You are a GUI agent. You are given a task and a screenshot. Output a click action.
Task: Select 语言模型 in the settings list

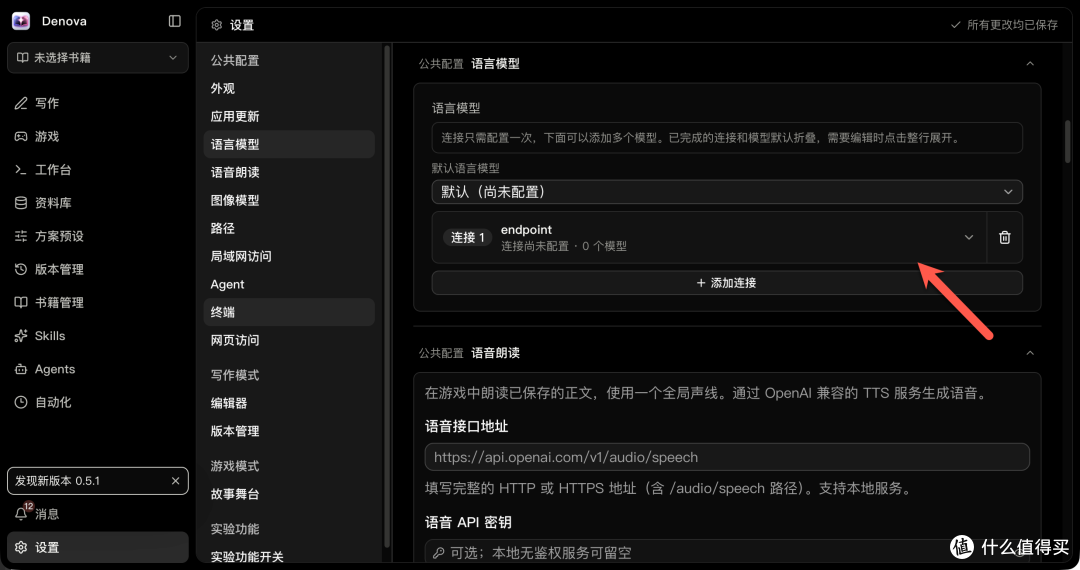(289, 145)
